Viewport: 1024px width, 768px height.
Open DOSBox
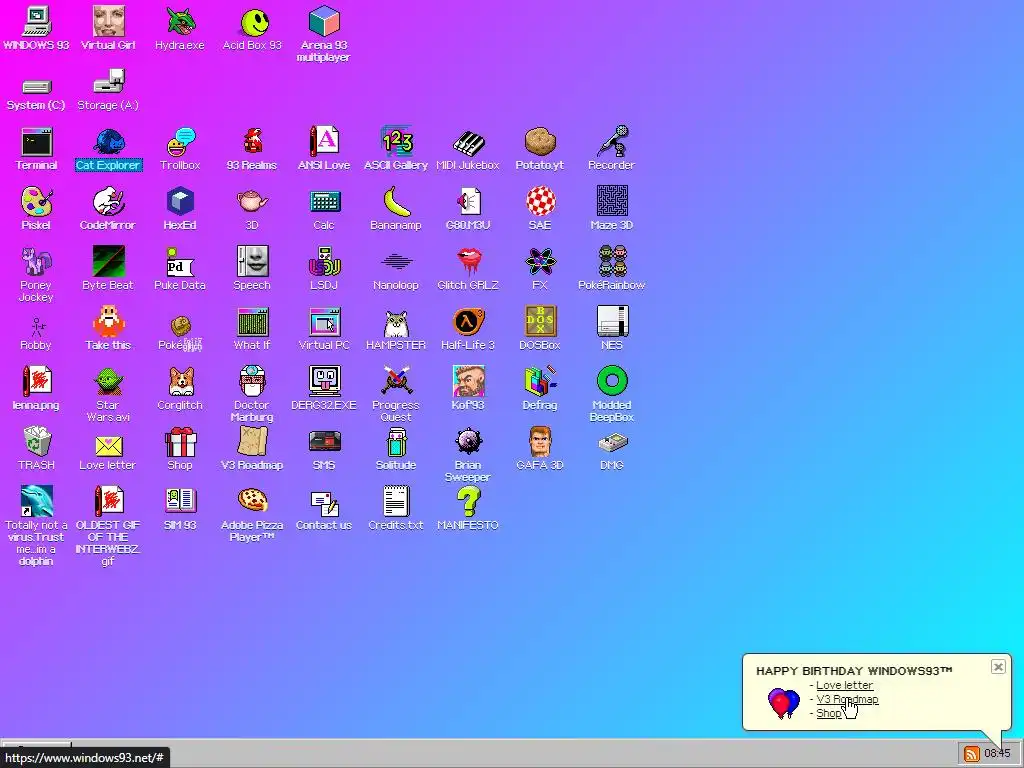539,323
